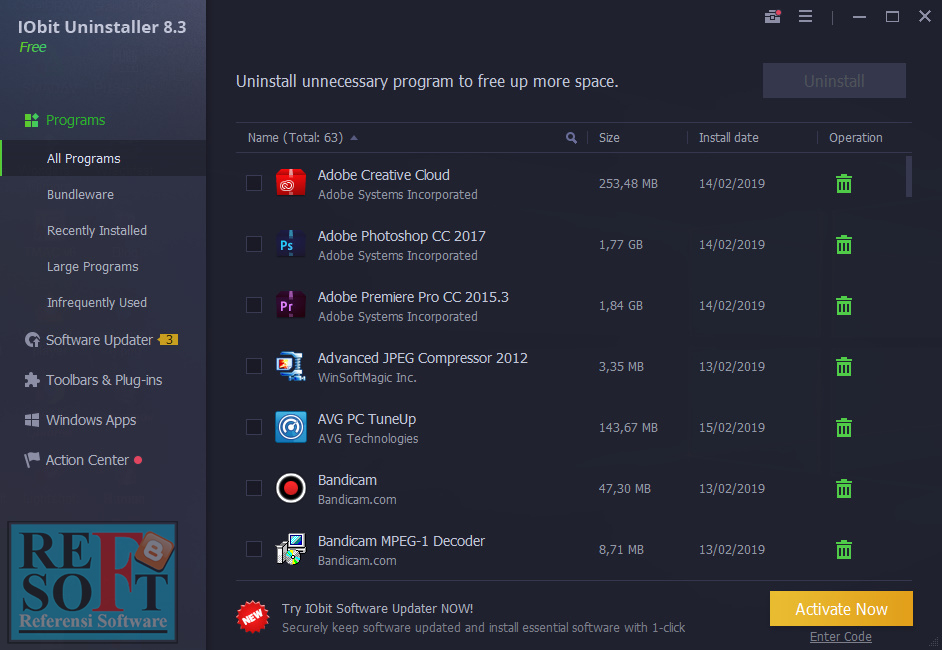Check the Advanced JPEG Compressor 2012 checkbox

pyautogui.click(x=254, y=366)
